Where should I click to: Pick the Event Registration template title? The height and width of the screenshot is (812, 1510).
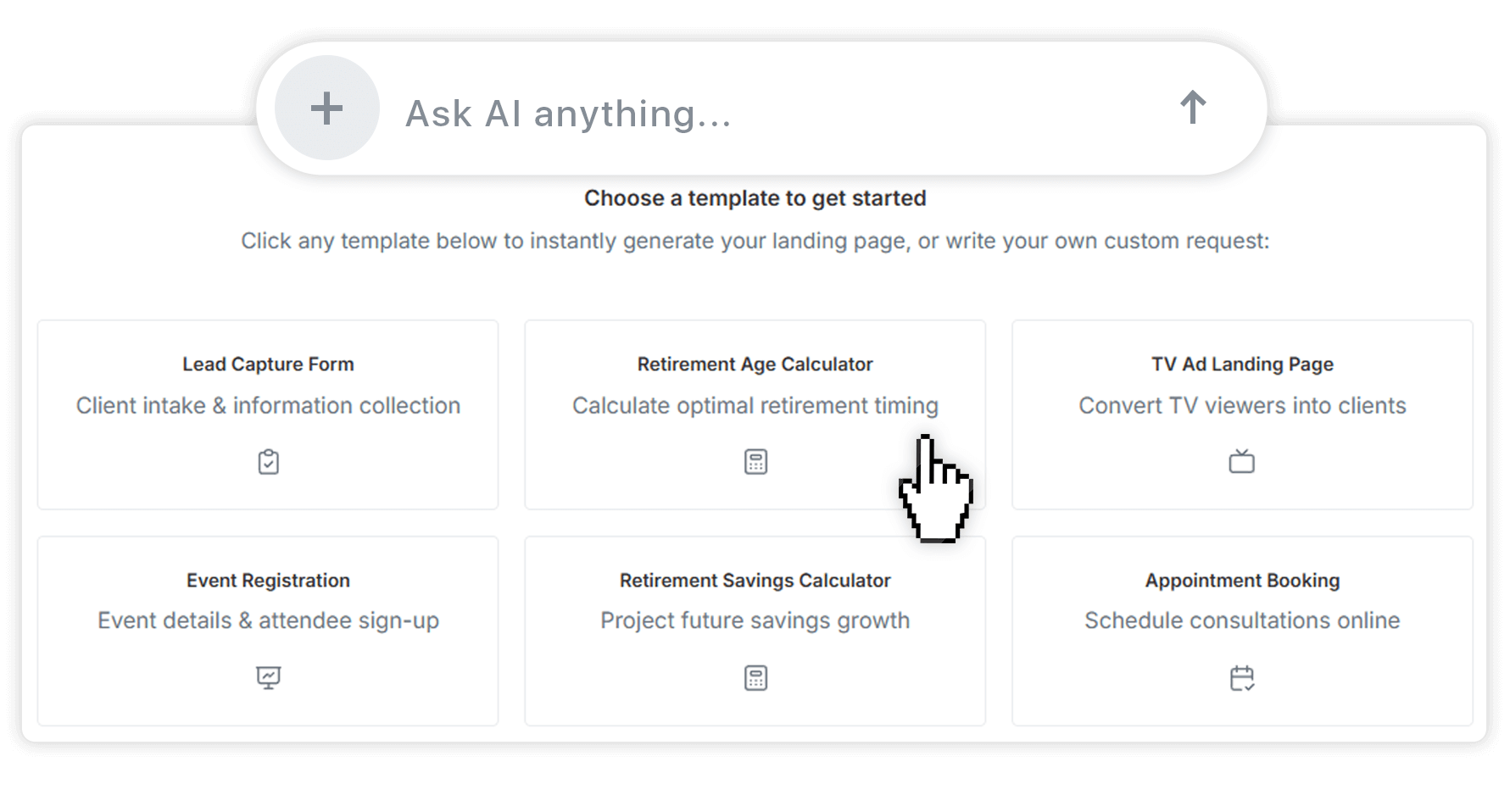[x=268, y=581]
